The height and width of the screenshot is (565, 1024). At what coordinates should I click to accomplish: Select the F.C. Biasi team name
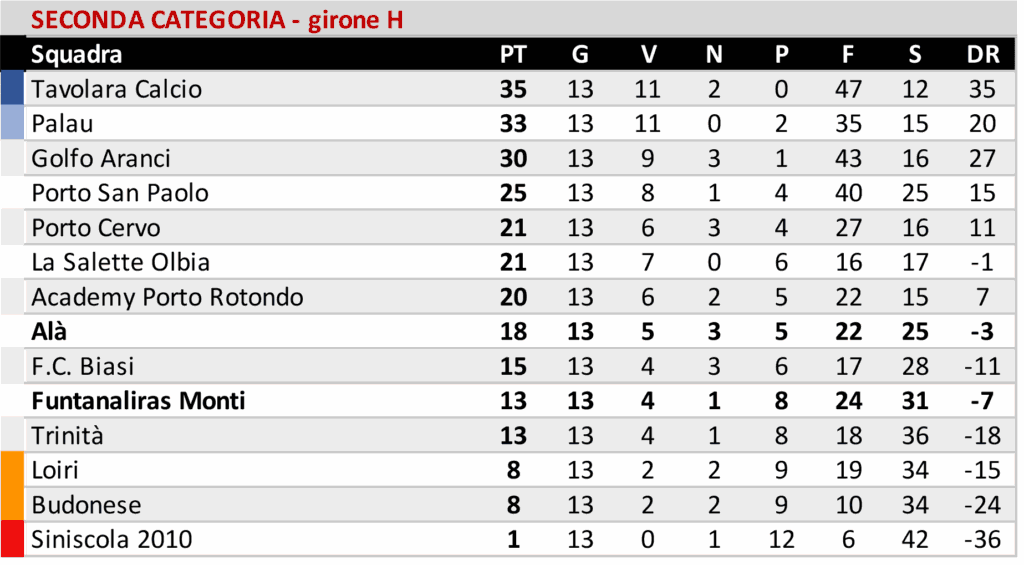[82, 367]
